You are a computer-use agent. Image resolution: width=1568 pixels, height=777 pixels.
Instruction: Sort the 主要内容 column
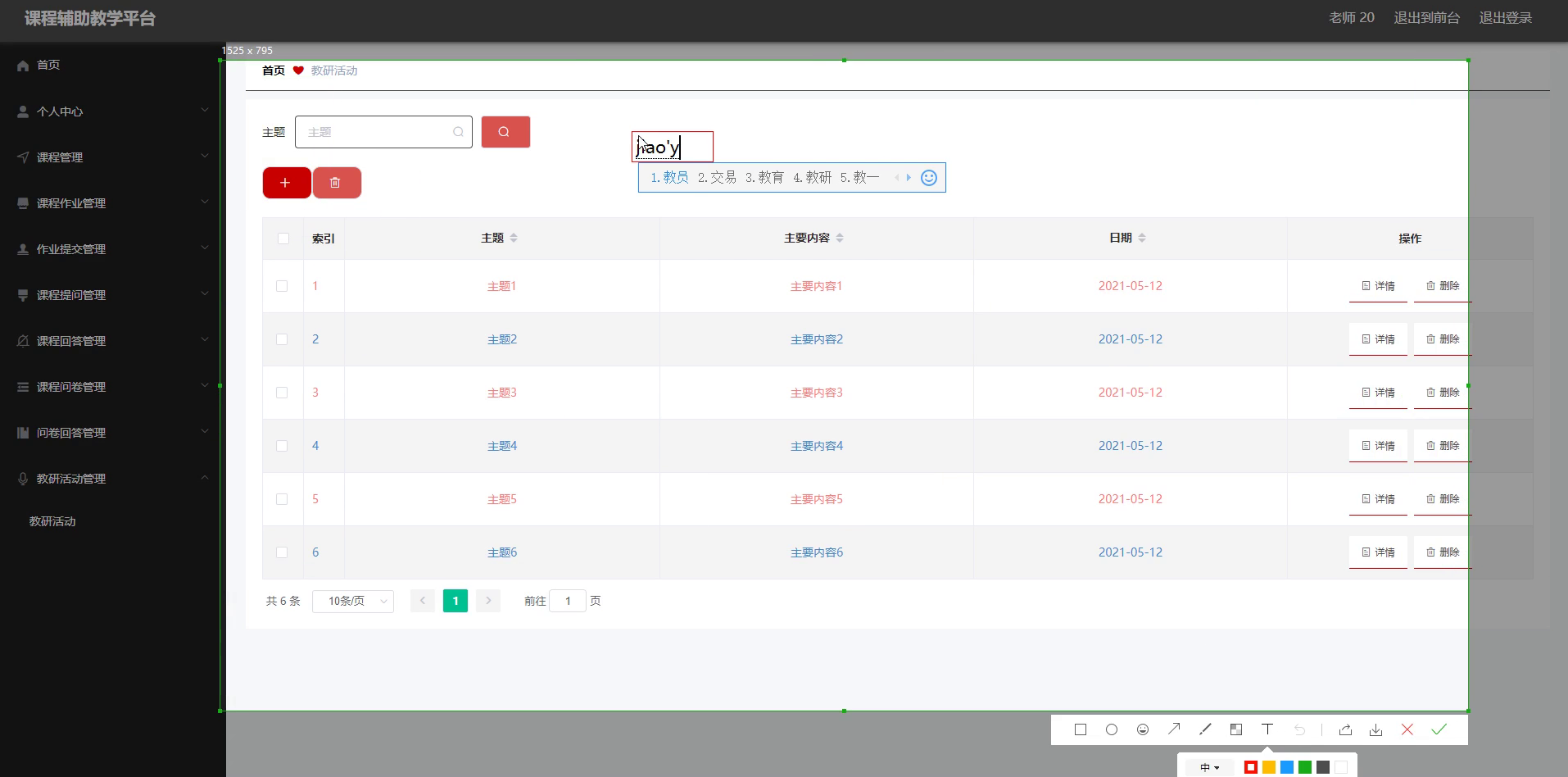(840, 238)
